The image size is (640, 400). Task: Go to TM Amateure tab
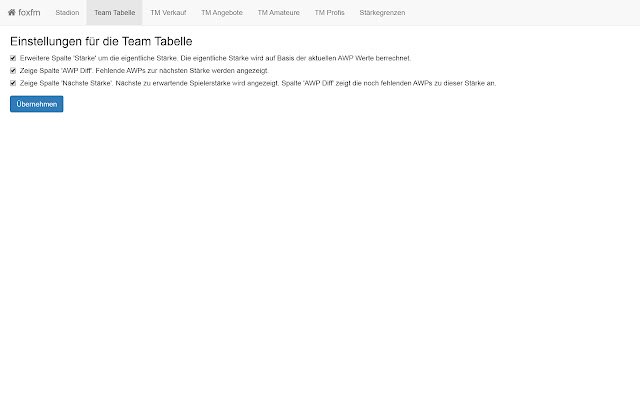278,13
